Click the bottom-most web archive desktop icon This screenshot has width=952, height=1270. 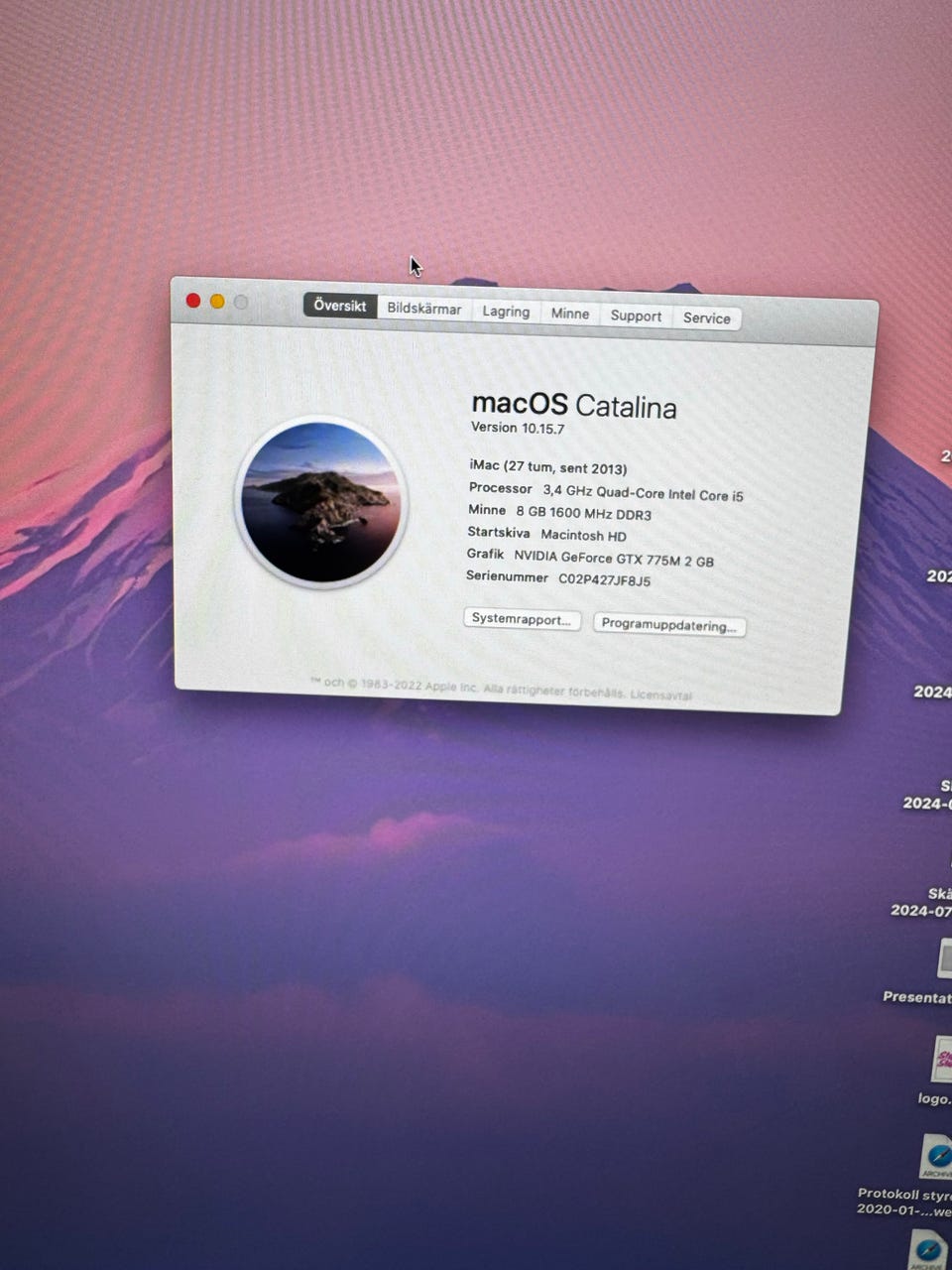point(930,1249)
